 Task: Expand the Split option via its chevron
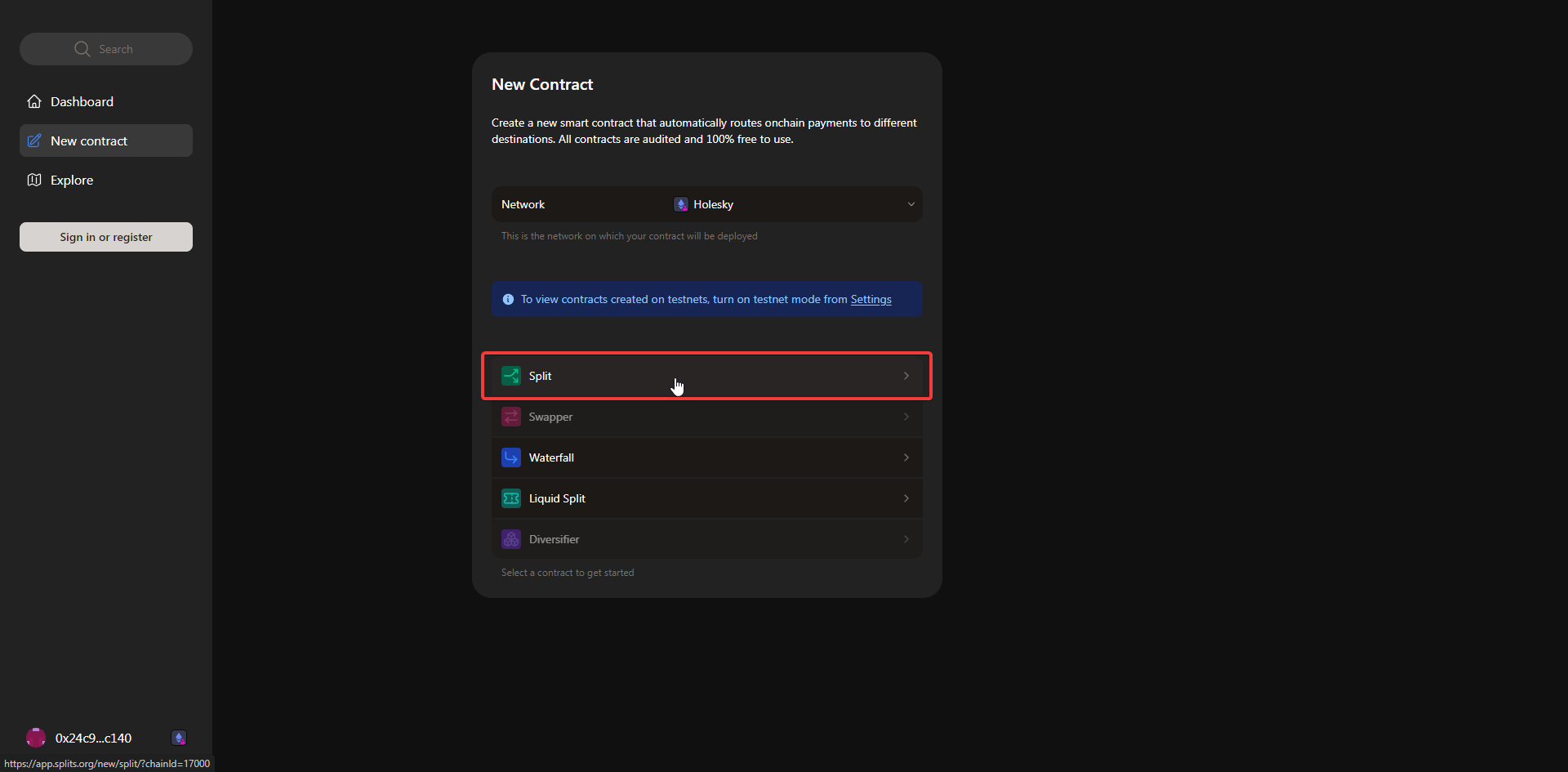pyautogui.click(x=906, y=376)
